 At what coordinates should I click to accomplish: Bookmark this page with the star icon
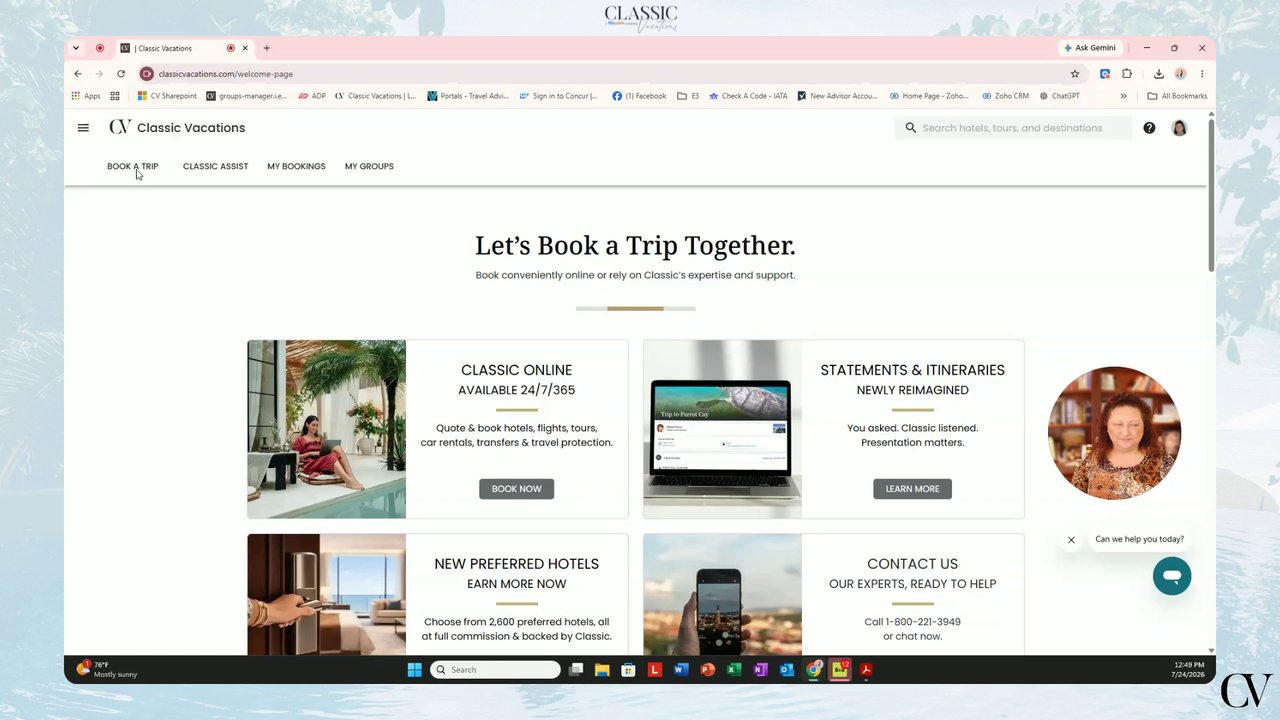pos(1075,74)
